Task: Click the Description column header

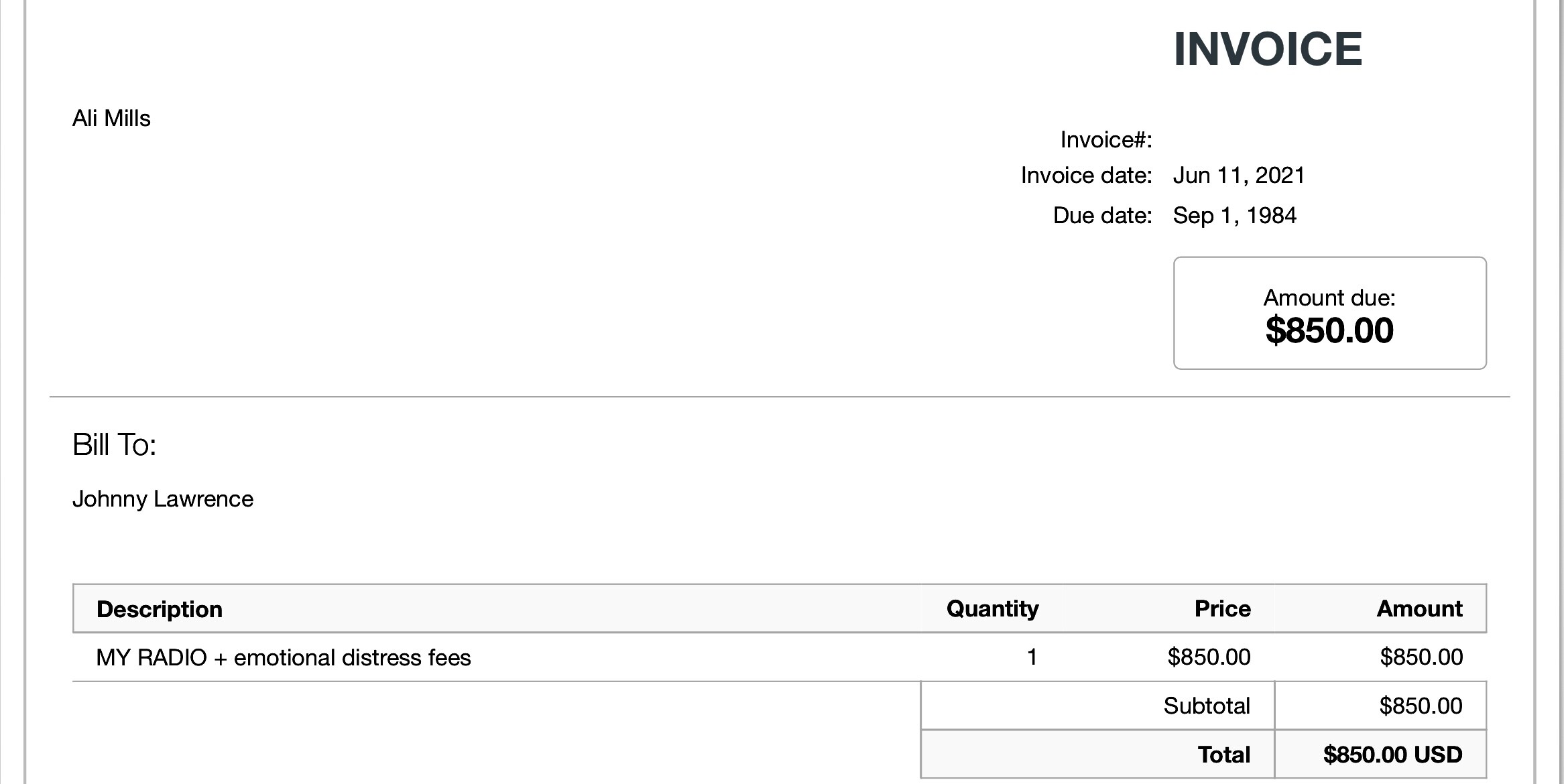Action: 160,609
